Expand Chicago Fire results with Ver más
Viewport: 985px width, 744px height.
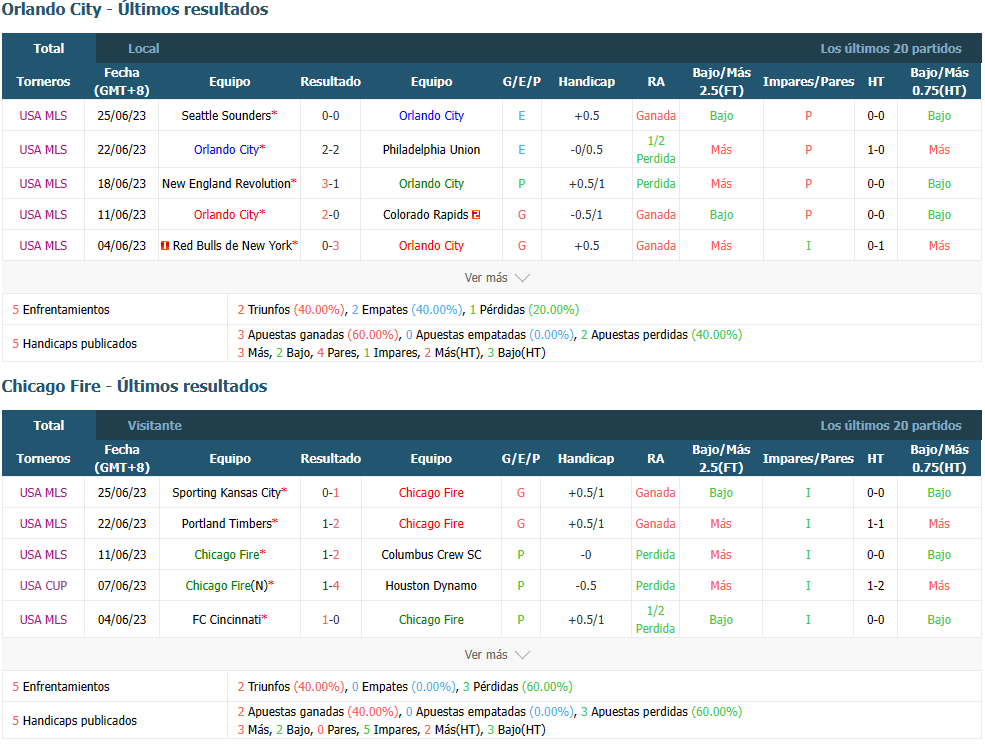497,655
